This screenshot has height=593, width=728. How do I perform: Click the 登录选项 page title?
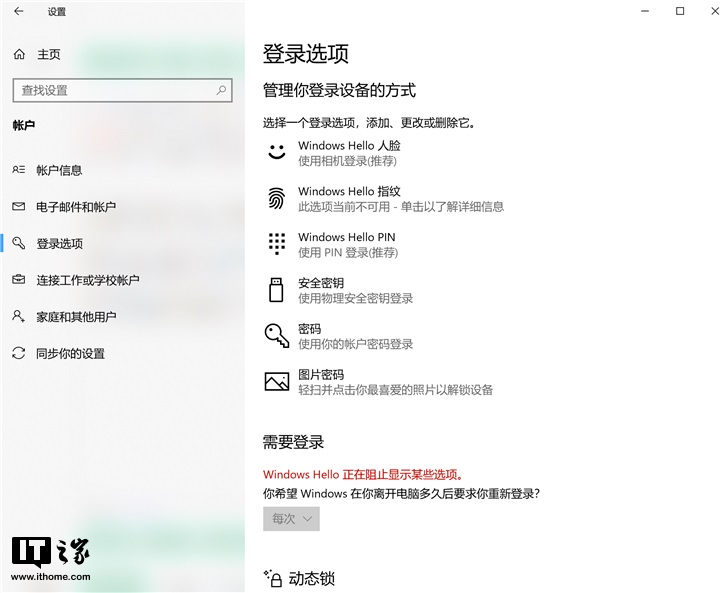pyautogui.click(x=306, y=53)
